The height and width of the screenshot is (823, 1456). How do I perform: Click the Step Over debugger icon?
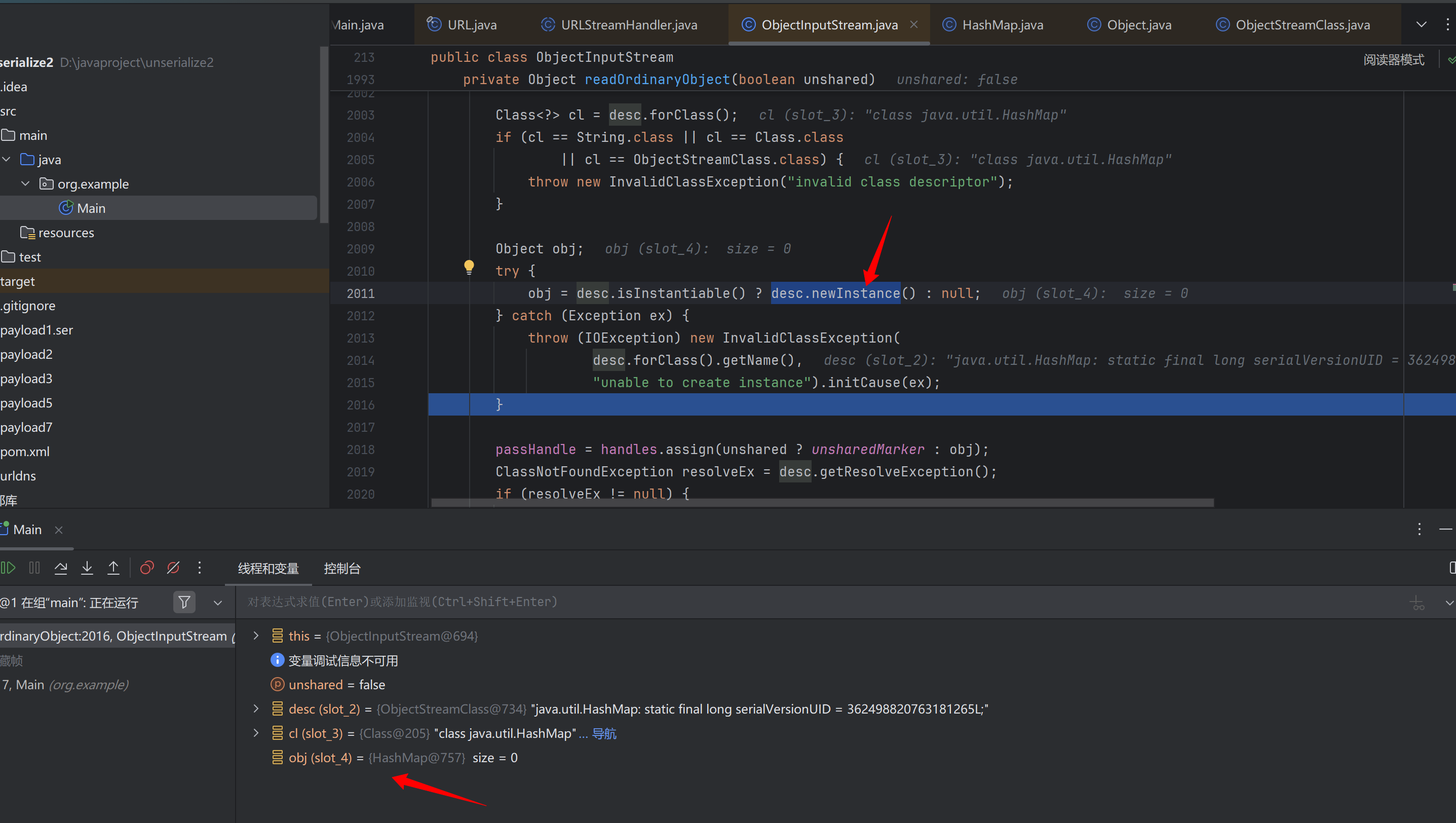coord(60,568)
